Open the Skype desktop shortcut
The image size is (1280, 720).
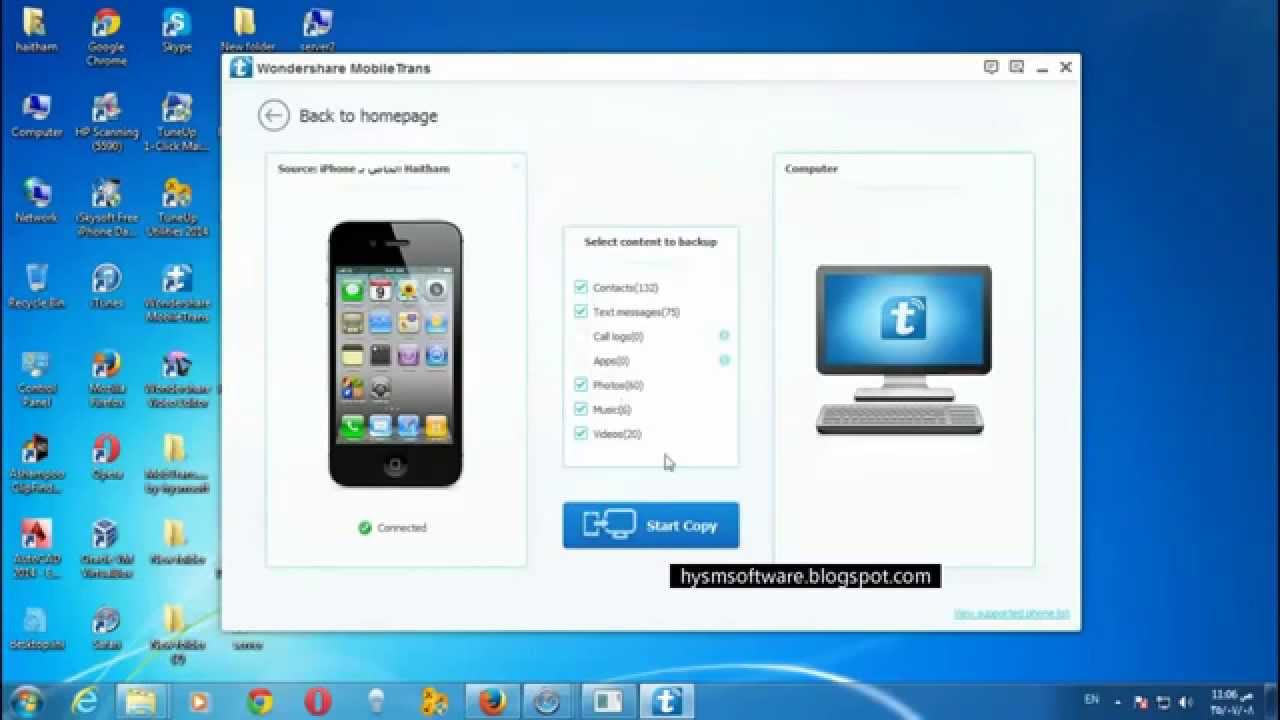177,30
